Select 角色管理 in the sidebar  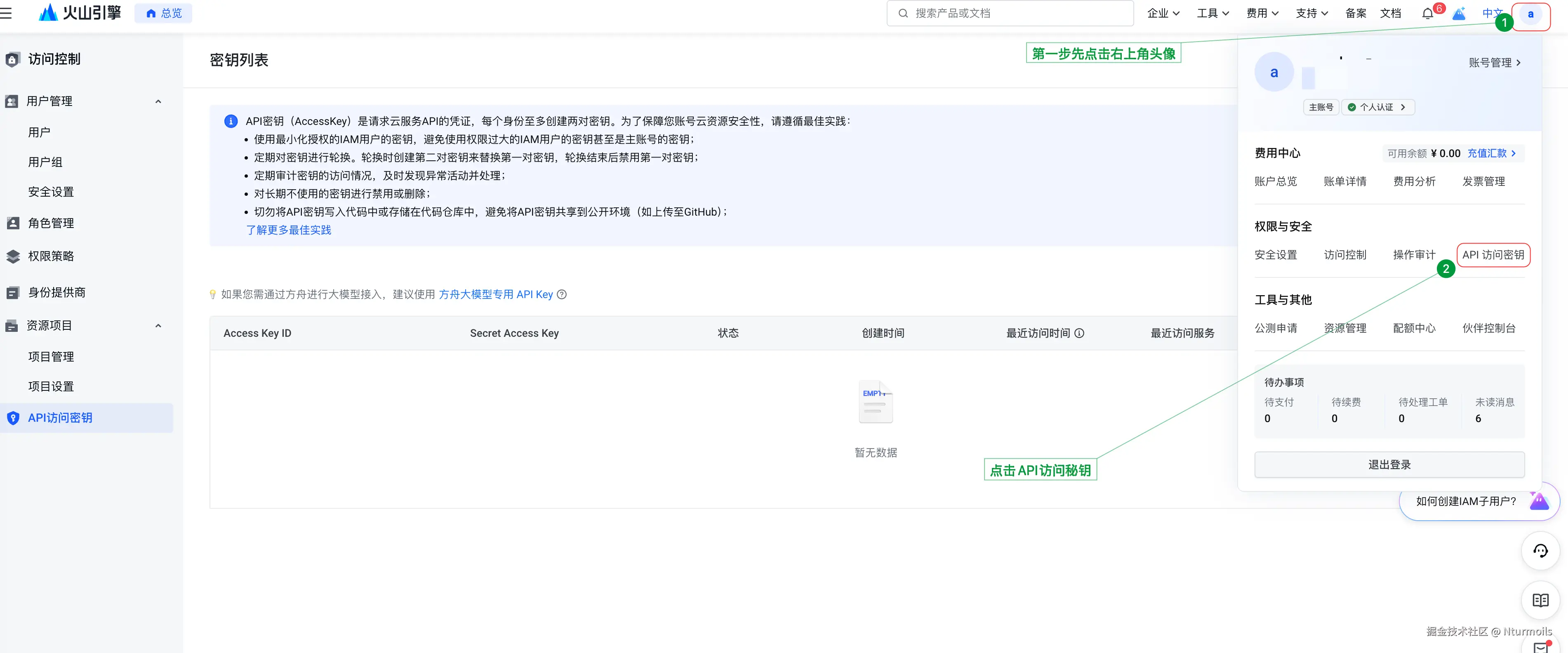click(51, 223)
